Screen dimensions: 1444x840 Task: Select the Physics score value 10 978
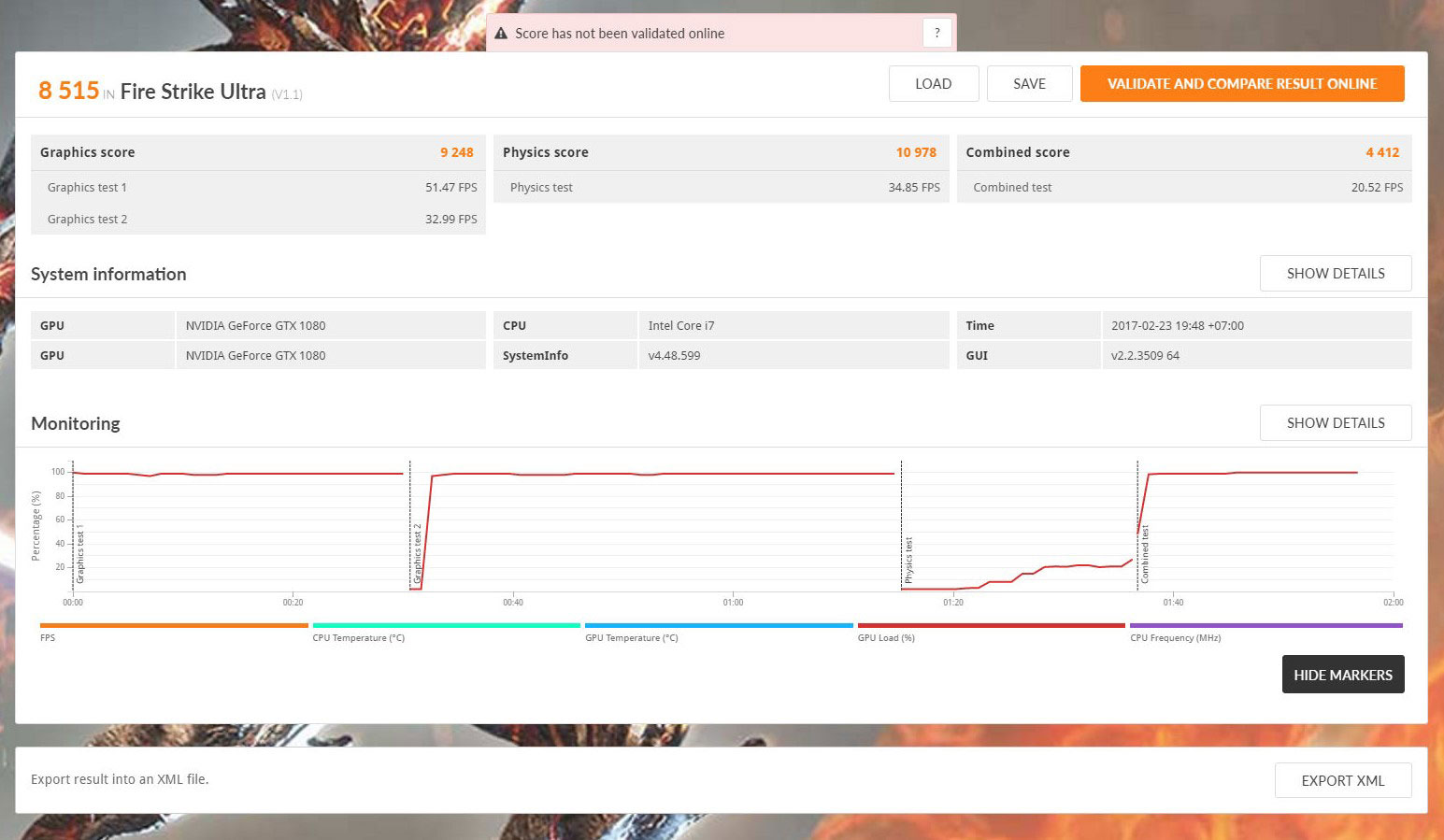[915, 152]
